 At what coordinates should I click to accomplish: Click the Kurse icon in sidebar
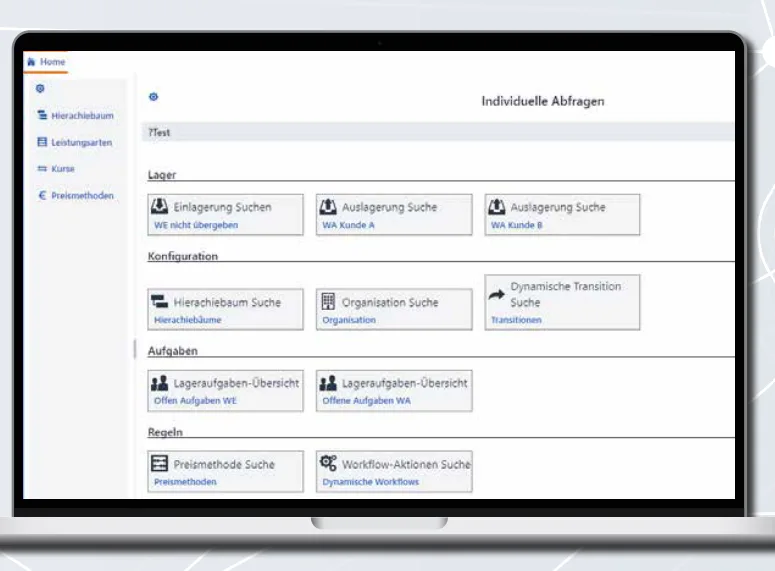[x=42, y=169]
